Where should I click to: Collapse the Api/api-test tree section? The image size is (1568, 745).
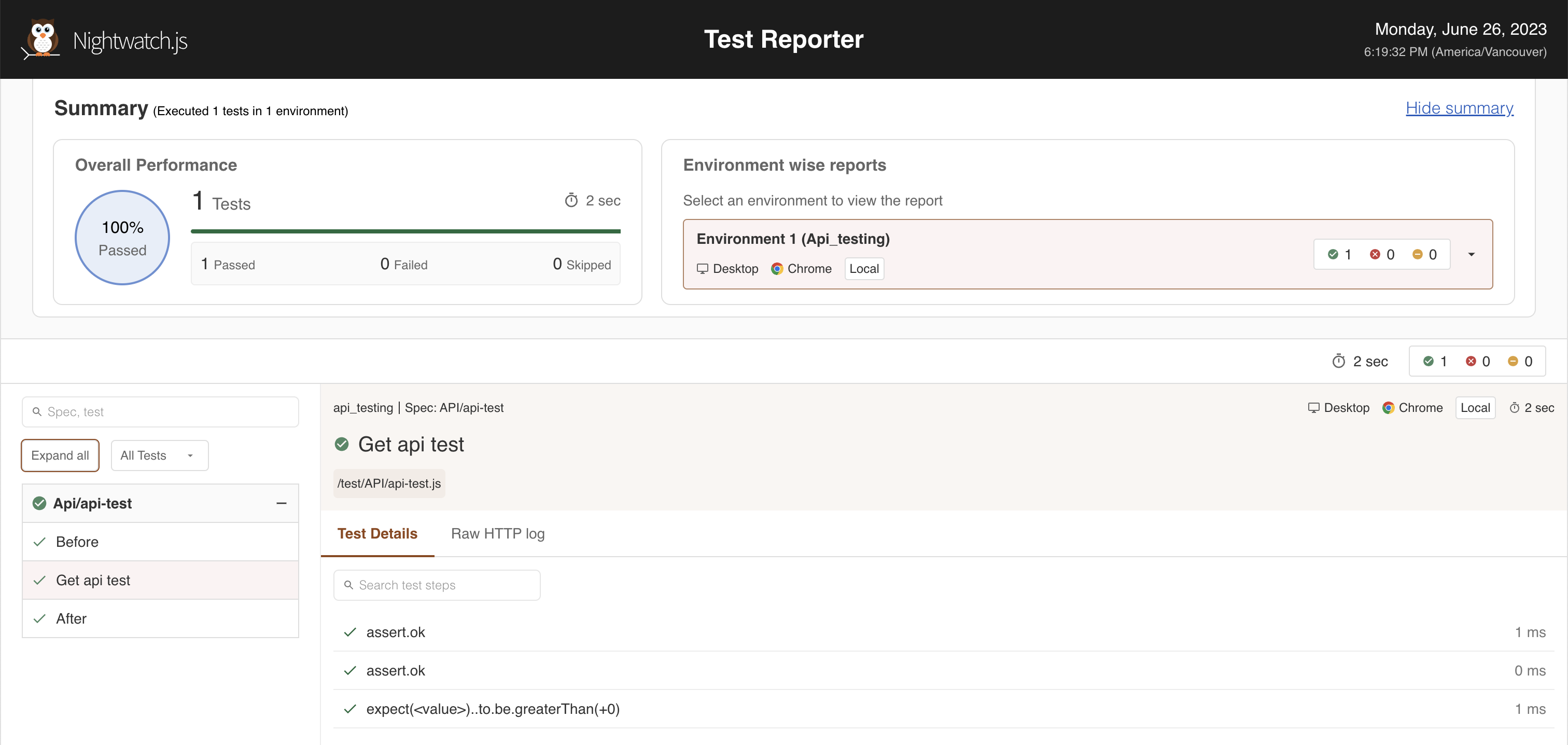(x=281, y=503)
